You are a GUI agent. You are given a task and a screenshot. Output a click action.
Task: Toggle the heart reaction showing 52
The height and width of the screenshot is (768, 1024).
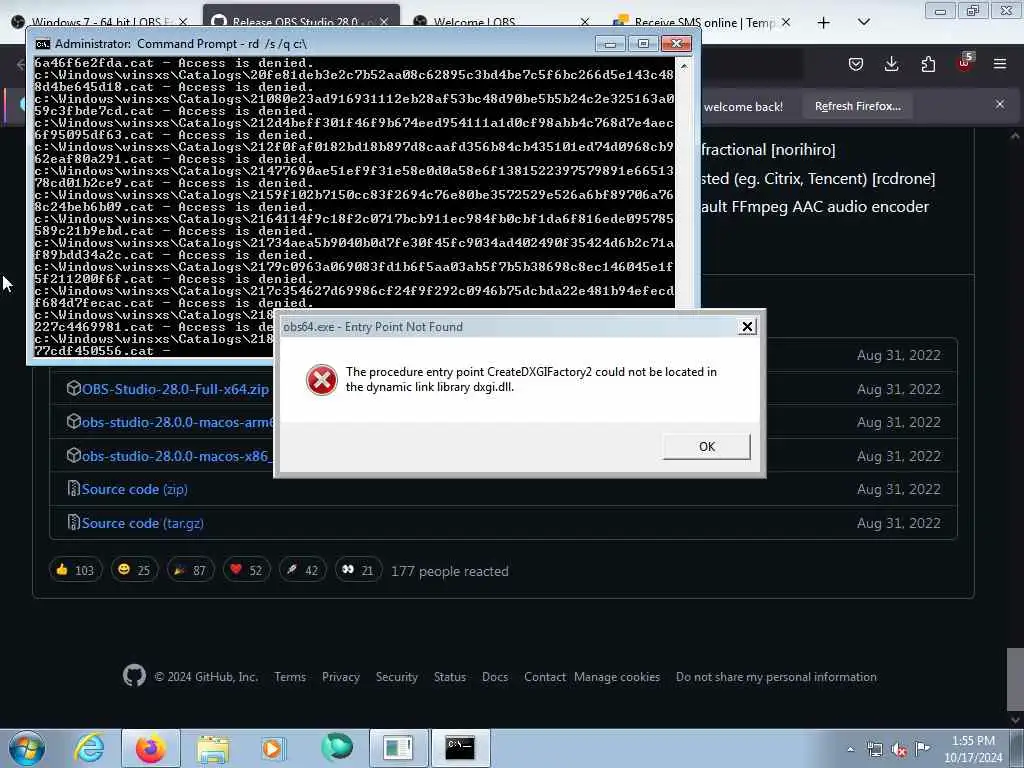coord(246,570)
